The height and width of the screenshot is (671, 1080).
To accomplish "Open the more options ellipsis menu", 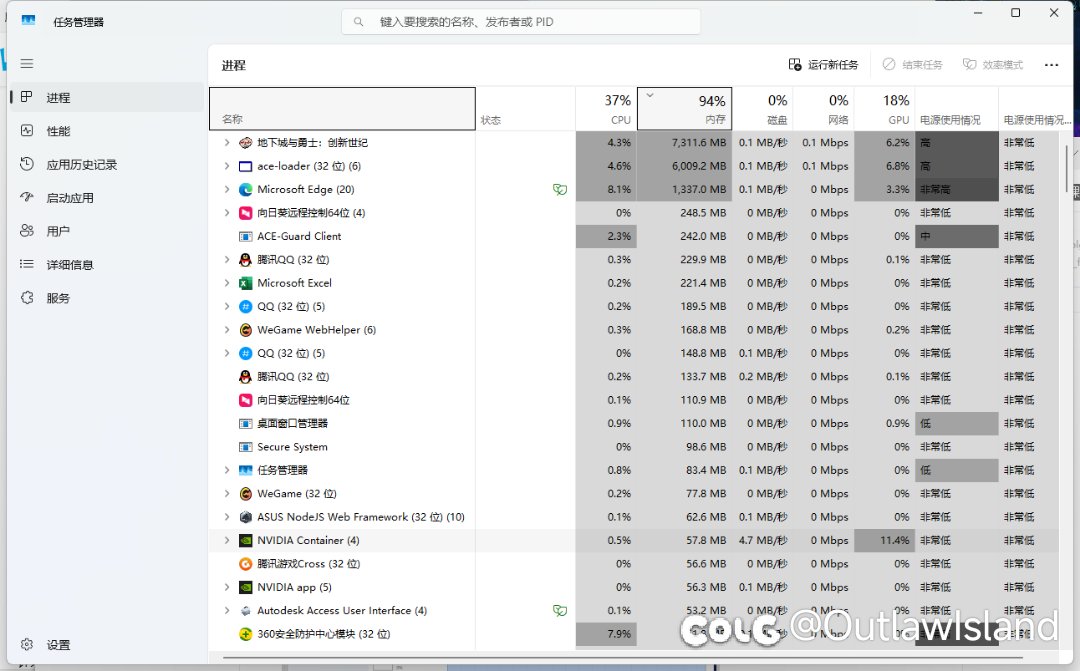I will pyautogui.click(x=1051, y=65).
